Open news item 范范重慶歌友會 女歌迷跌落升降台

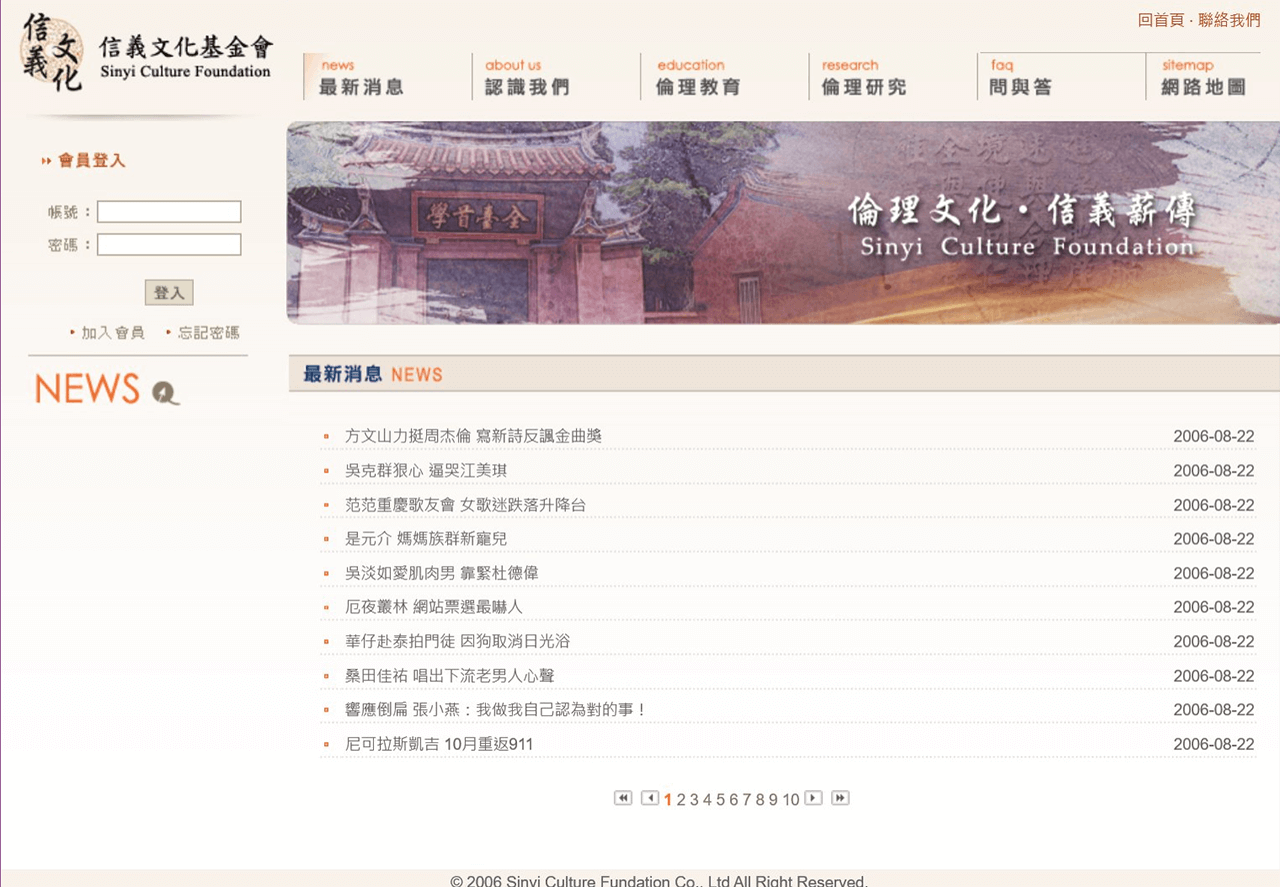(x=465, y=505)
